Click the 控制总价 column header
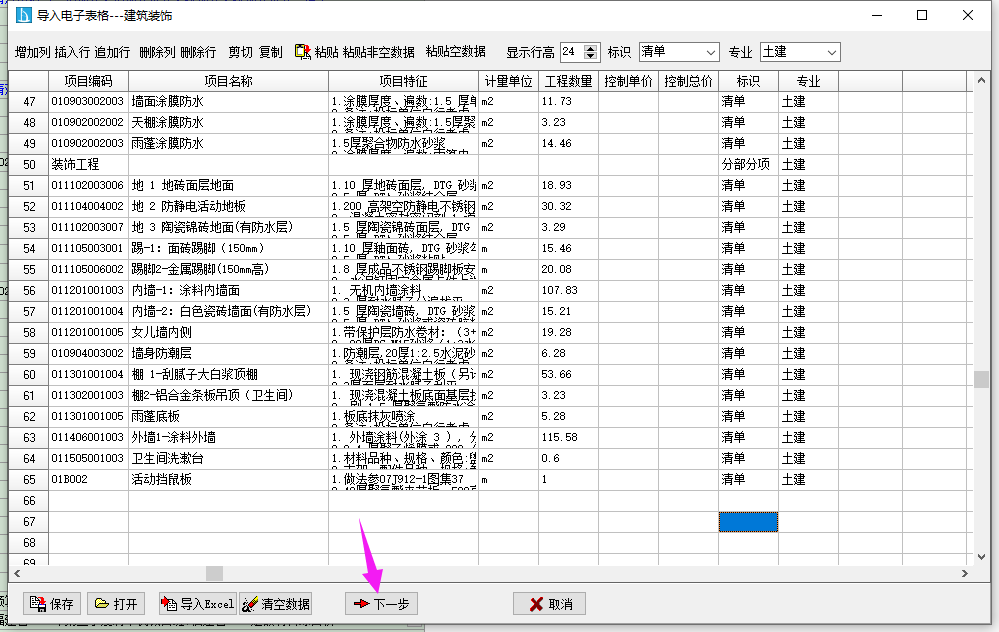 pos(688,81)
